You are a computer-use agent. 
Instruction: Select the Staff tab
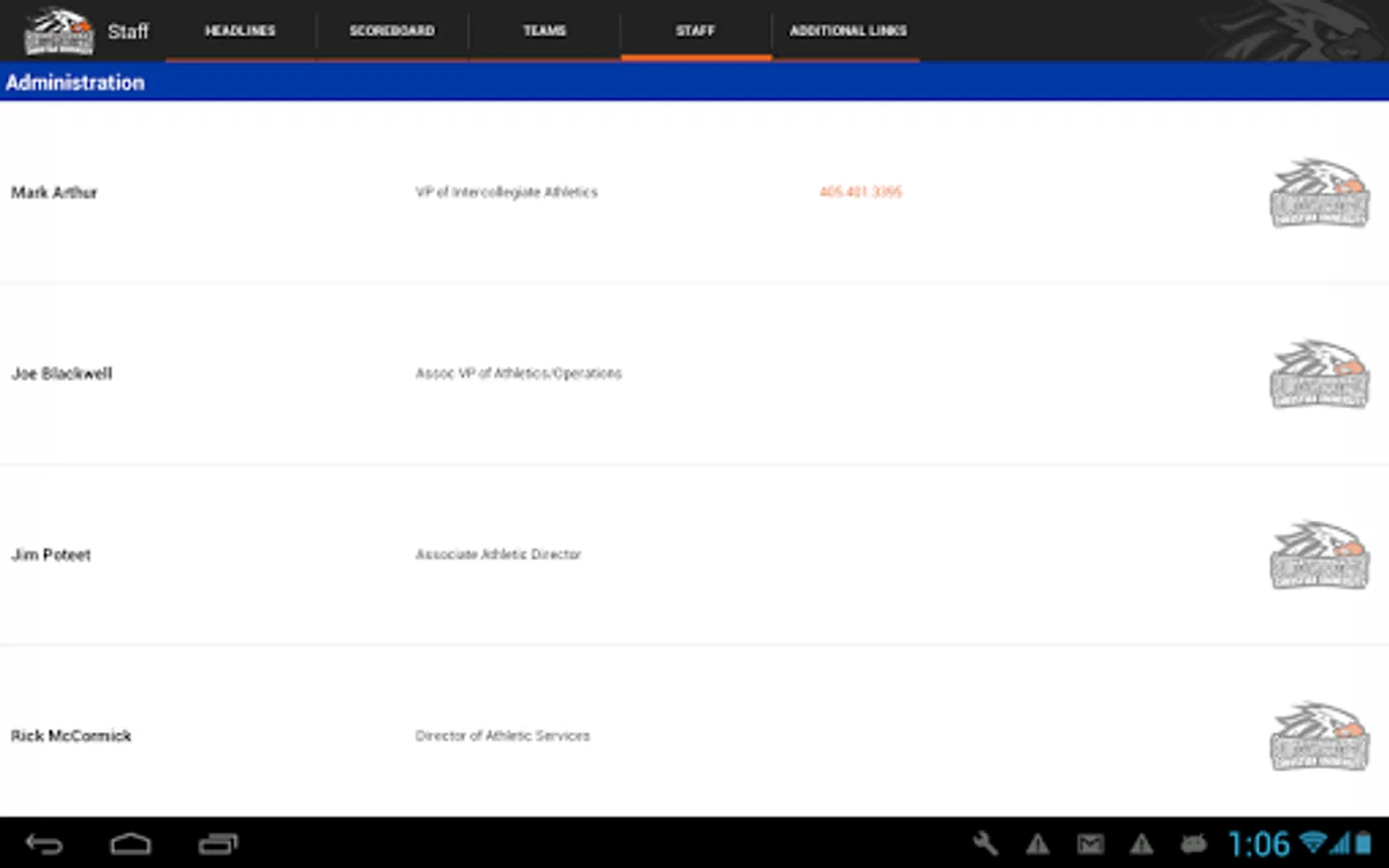695,31
